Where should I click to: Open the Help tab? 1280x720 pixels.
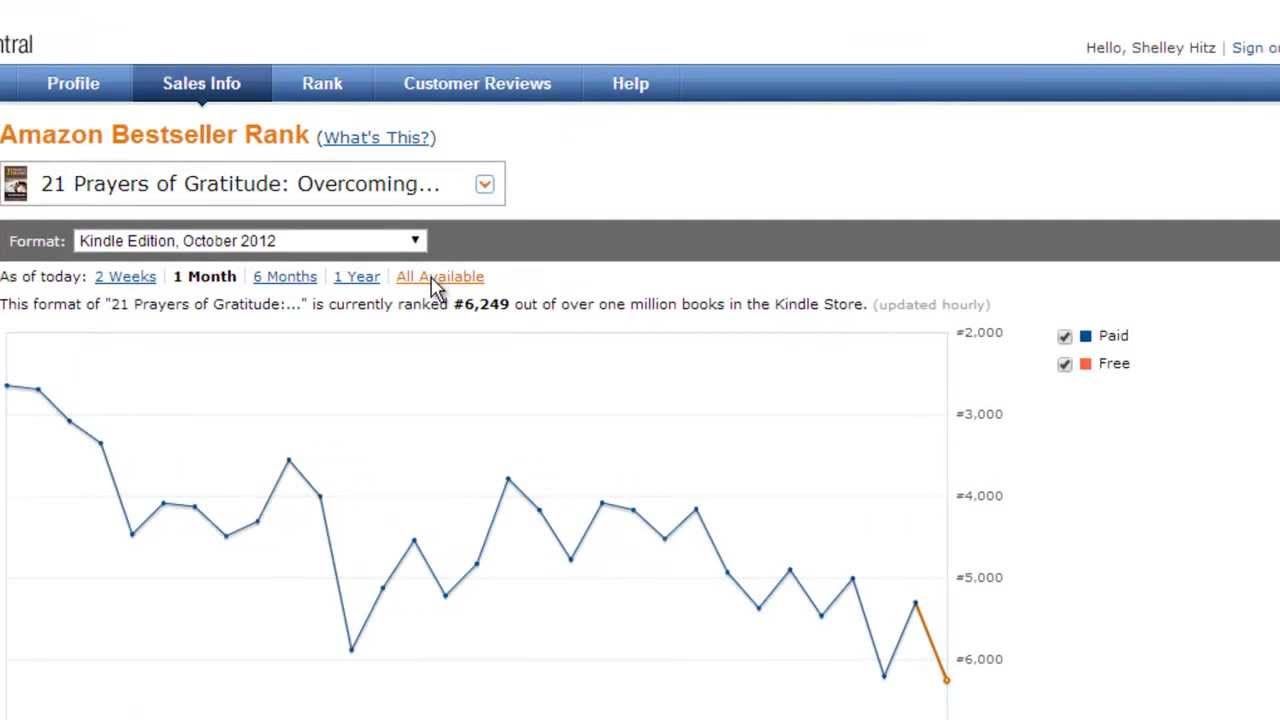click(x=630, y=84)
